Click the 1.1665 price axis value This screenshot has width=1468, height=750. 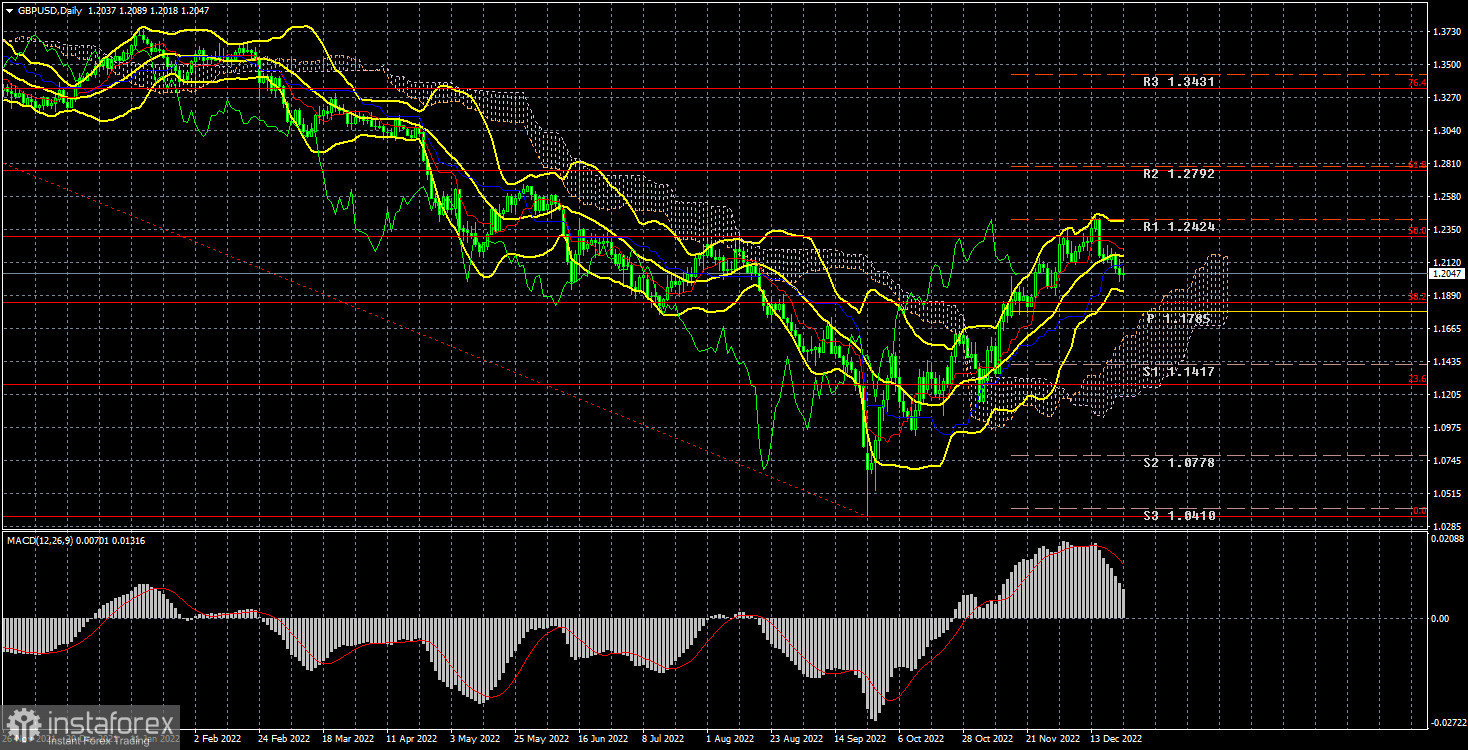(x=1447, y=329)
